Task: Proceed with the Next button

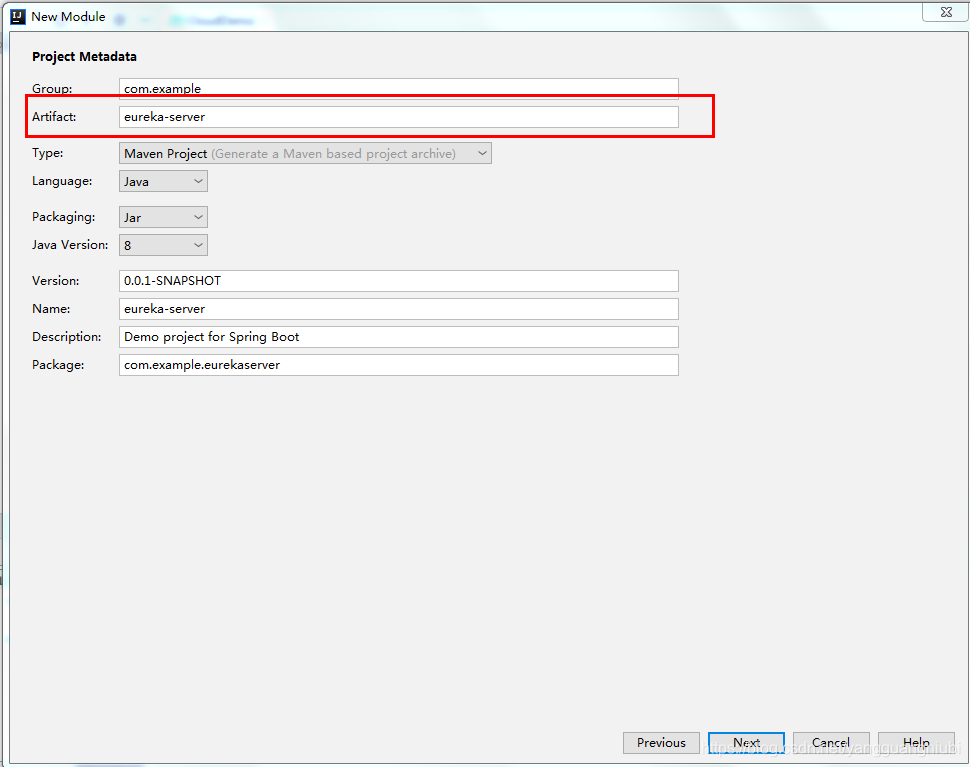Action: point(746,743)
